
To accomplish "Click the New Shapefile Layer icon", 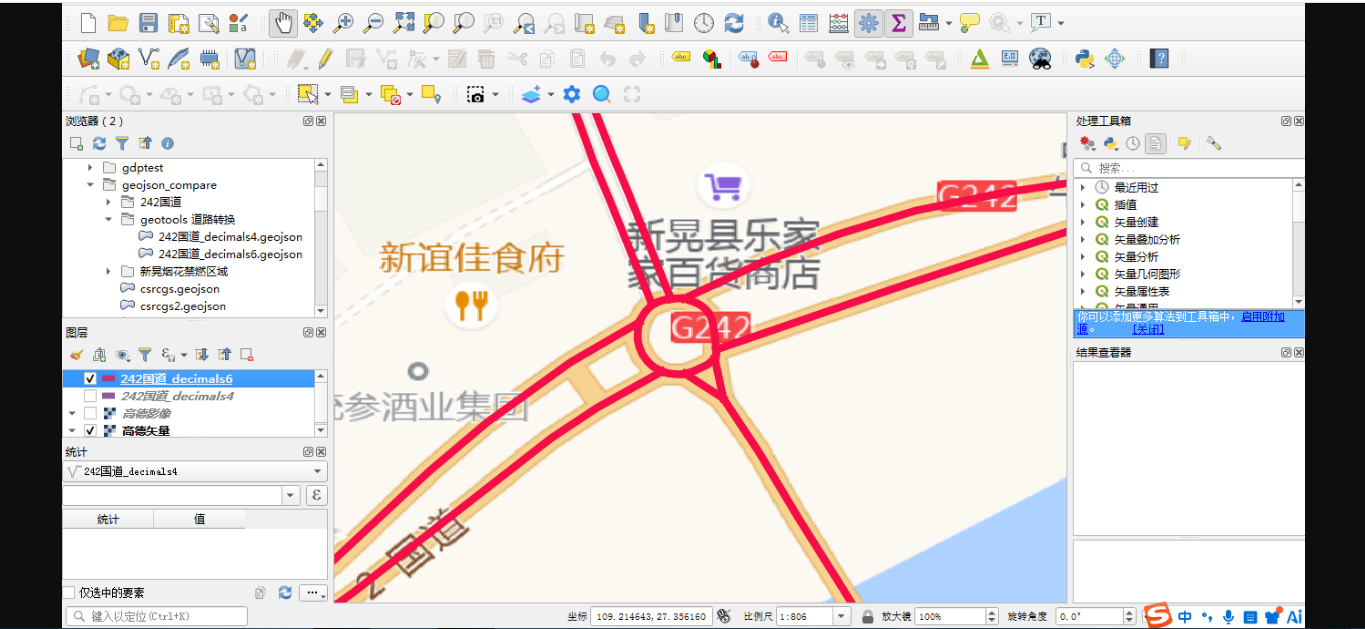I will tap(148, 59).
